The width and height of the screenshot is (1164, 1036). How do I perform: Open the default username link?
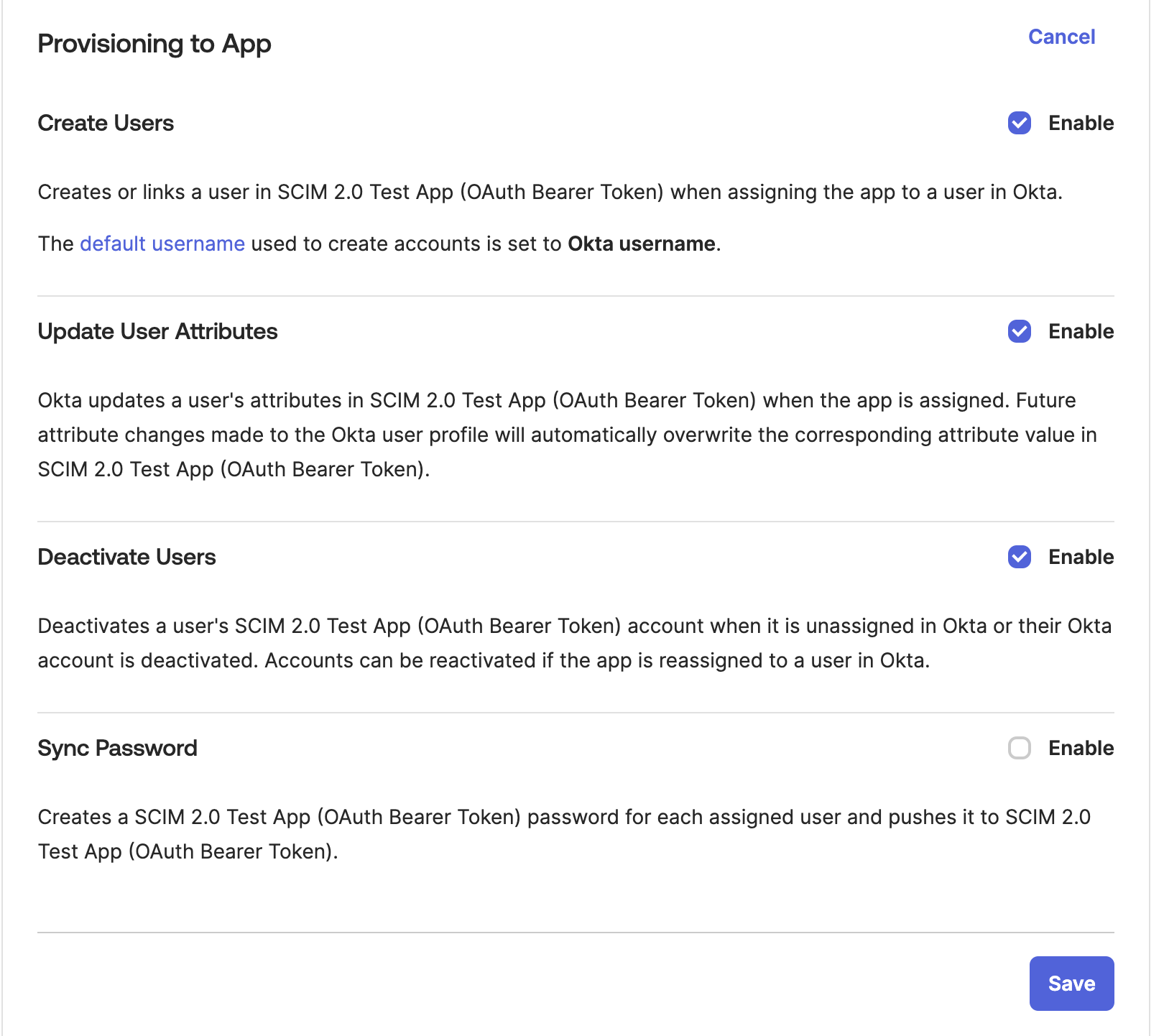tap(162, 244)
